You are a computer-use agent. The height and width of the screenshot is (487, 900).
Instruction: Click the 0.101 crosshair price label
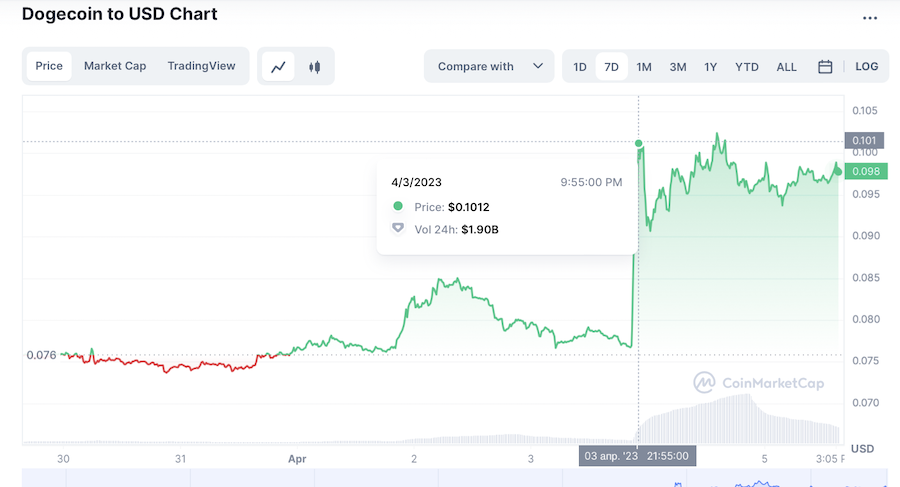tap(864, 141)
